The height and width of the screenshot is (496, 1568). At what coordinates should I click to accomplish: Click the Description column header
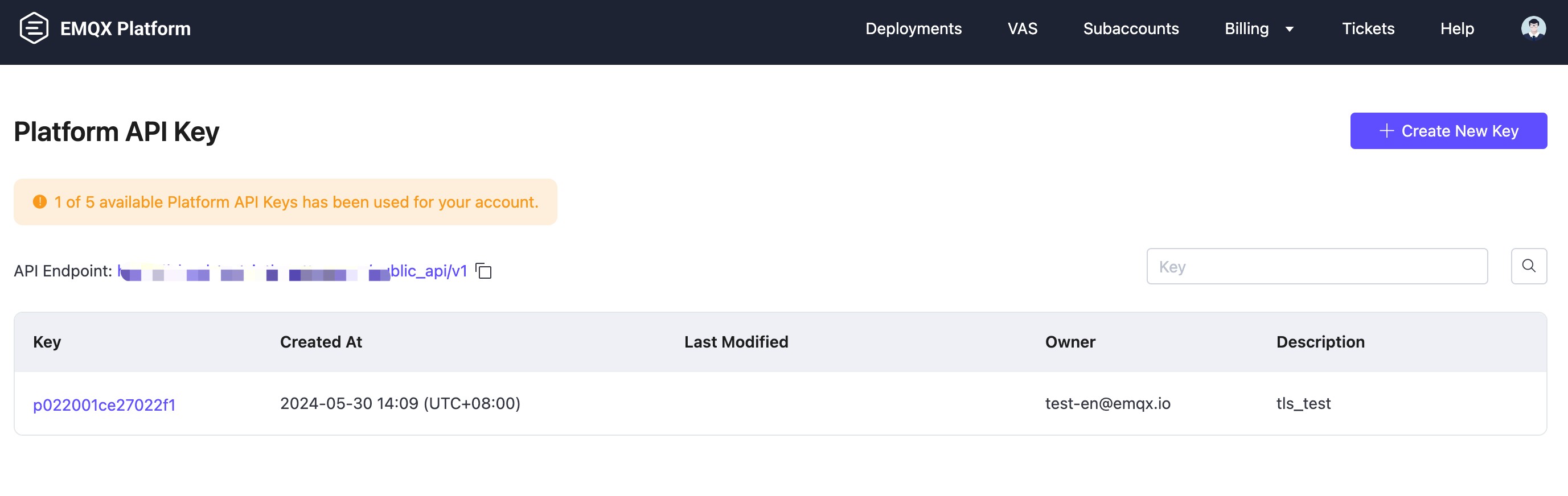[1320, 342]
